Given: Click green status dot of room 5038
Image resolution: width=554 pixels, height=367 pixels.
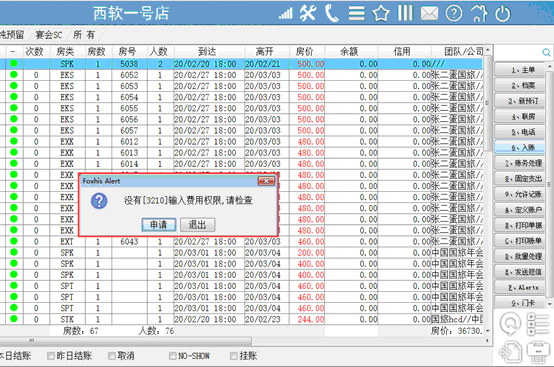Looking at the screenshot, I should click(14, 64).
